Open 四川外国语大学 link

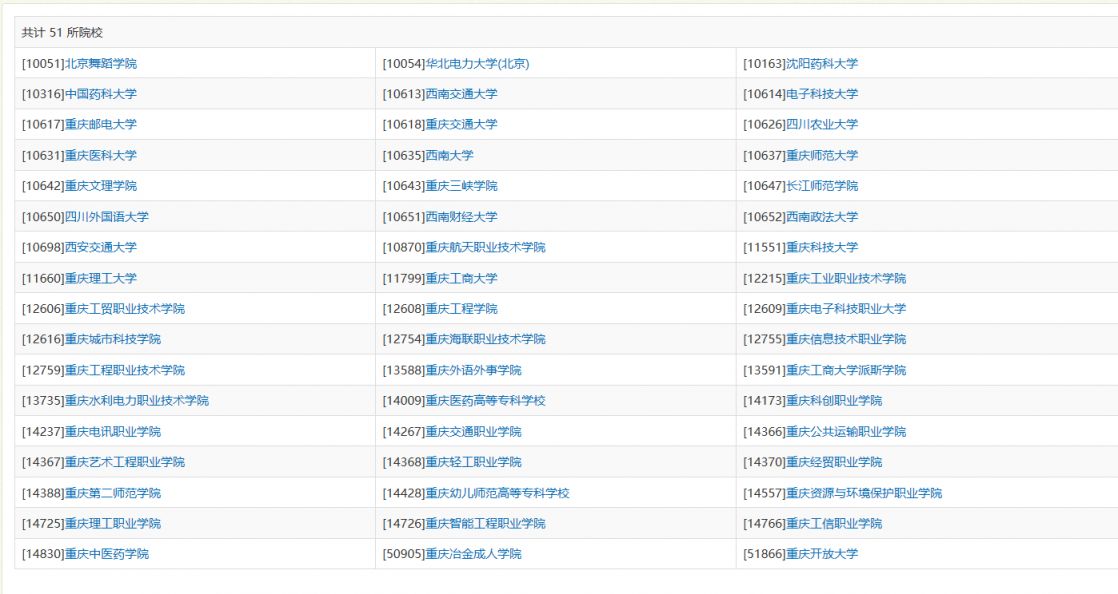[107, 217]
